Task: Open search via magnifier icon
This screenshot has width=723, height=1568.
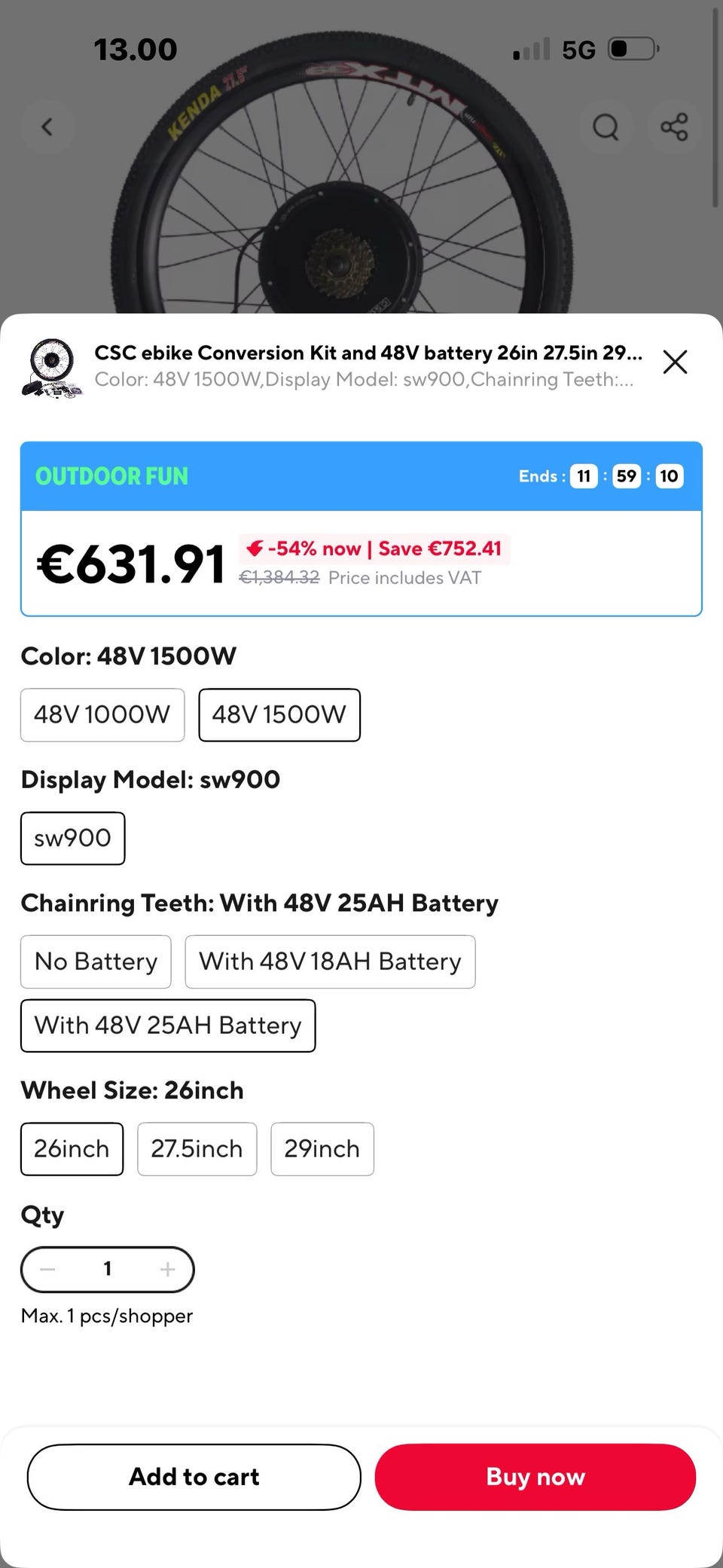Action: click(606, 127)
